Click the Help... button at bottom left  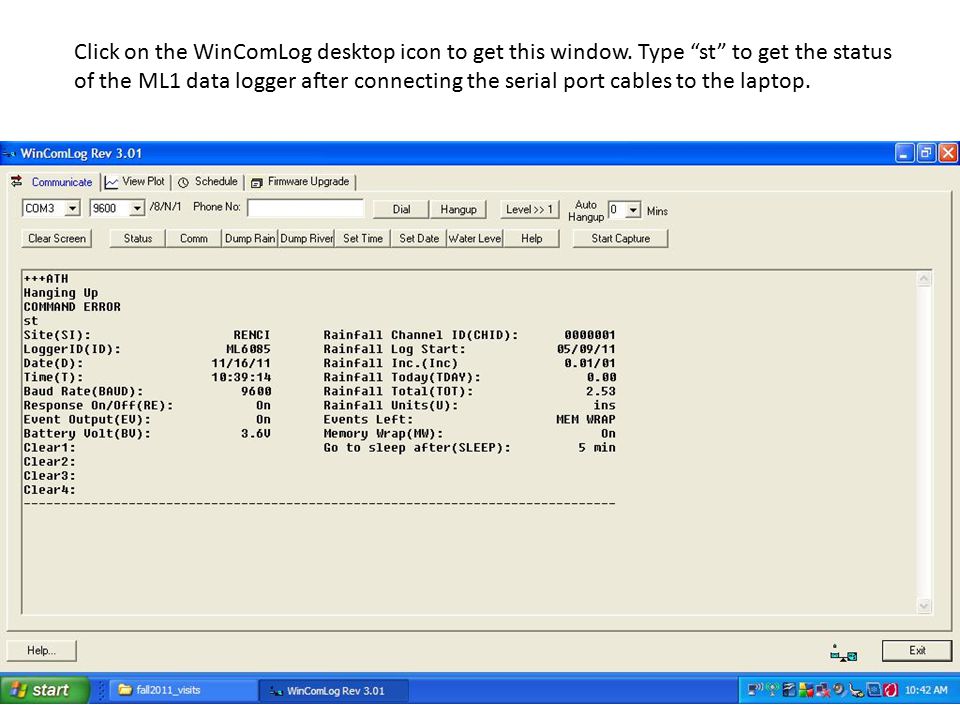(41, 650)
